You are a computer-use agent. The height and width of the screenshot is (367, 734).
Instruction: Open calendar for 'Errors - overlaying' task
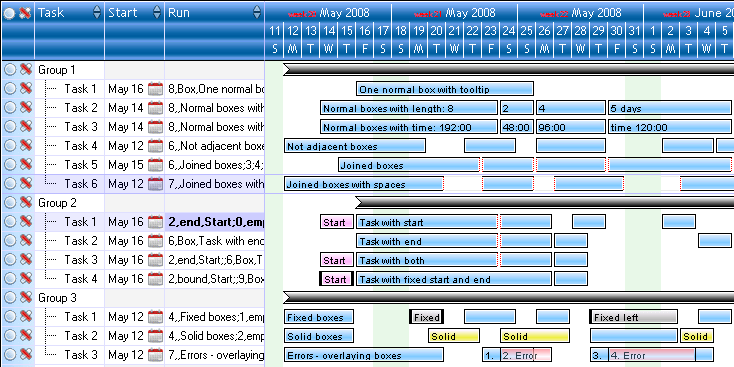point(155,355)
